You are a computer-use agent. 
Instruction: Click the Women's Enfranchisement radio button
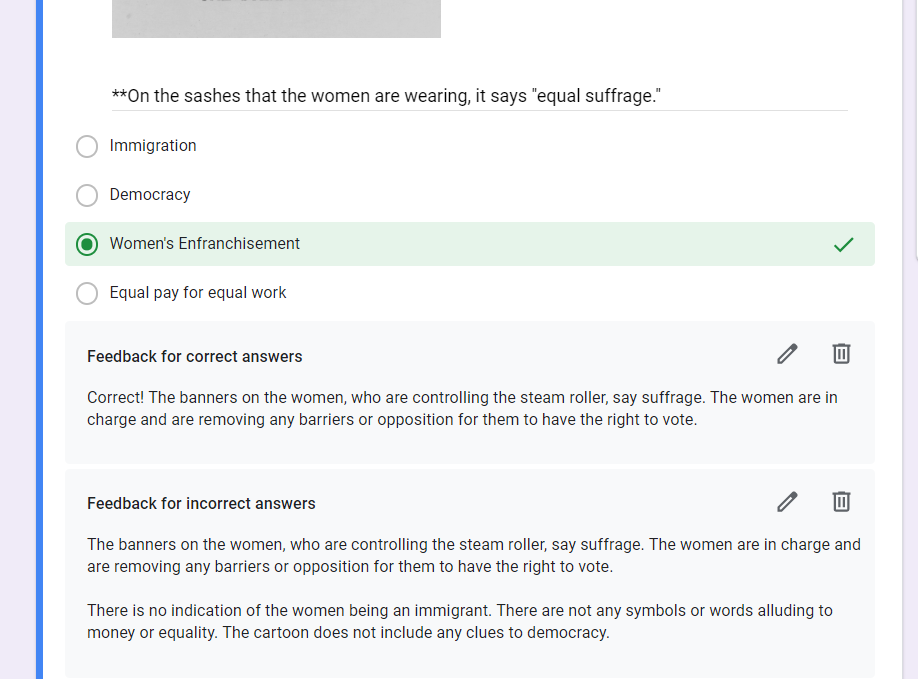(87, 244)
